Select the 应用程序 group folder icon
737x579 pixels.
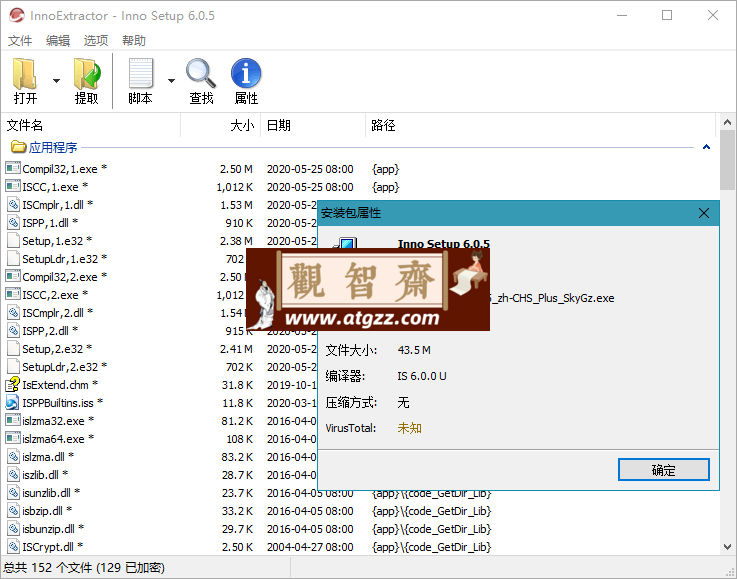[x=18, y=147]
